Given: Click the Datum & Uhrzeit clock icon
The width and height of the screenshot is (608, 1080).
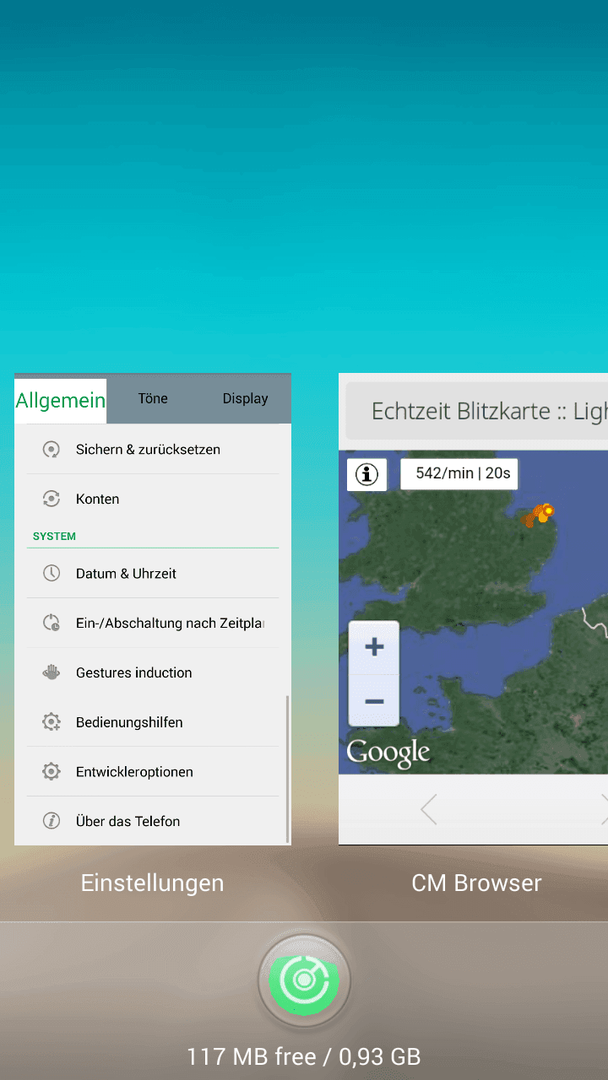Looking at the screenshot, I should tap(51, 573).
